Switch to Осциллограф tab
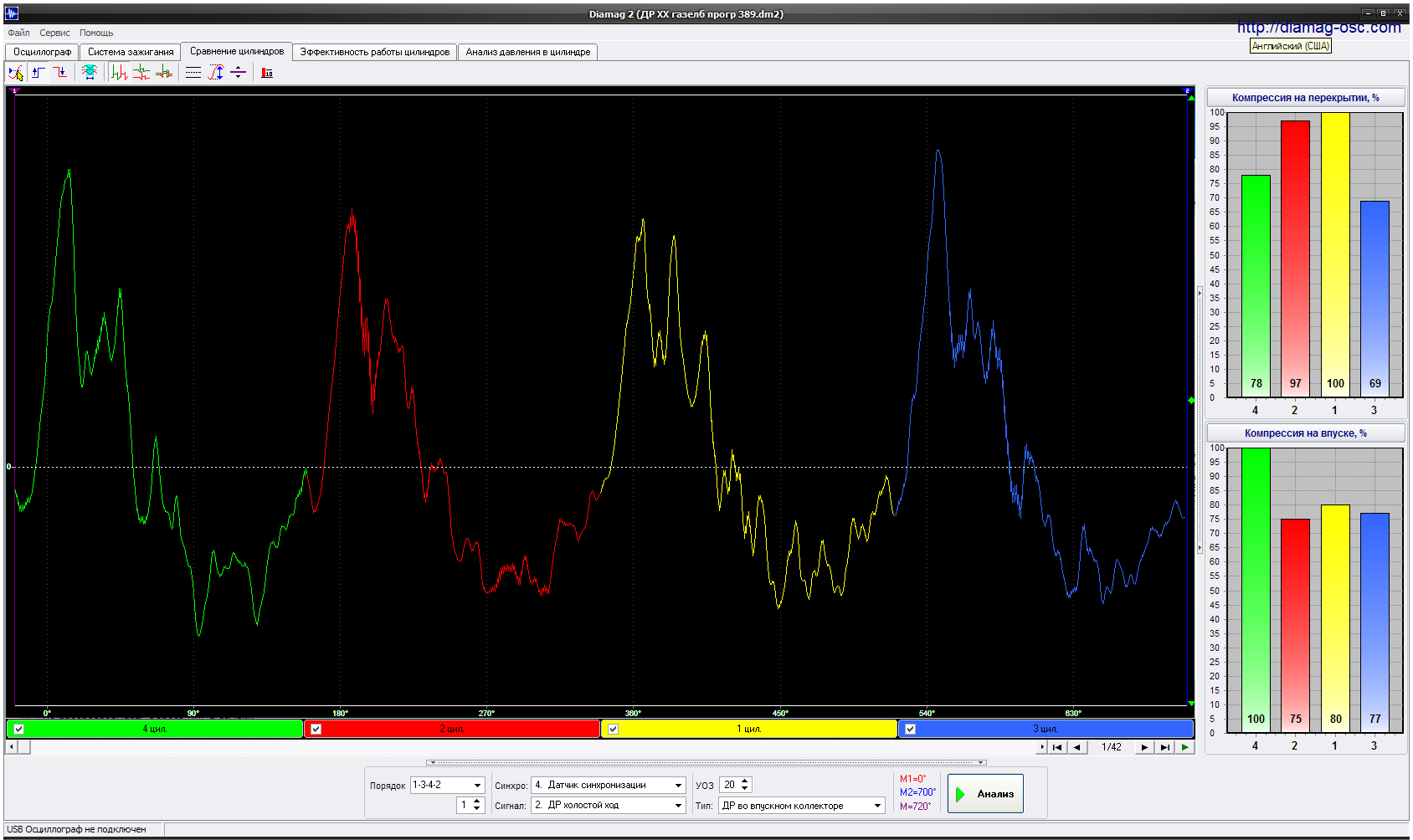 point(42,52)
